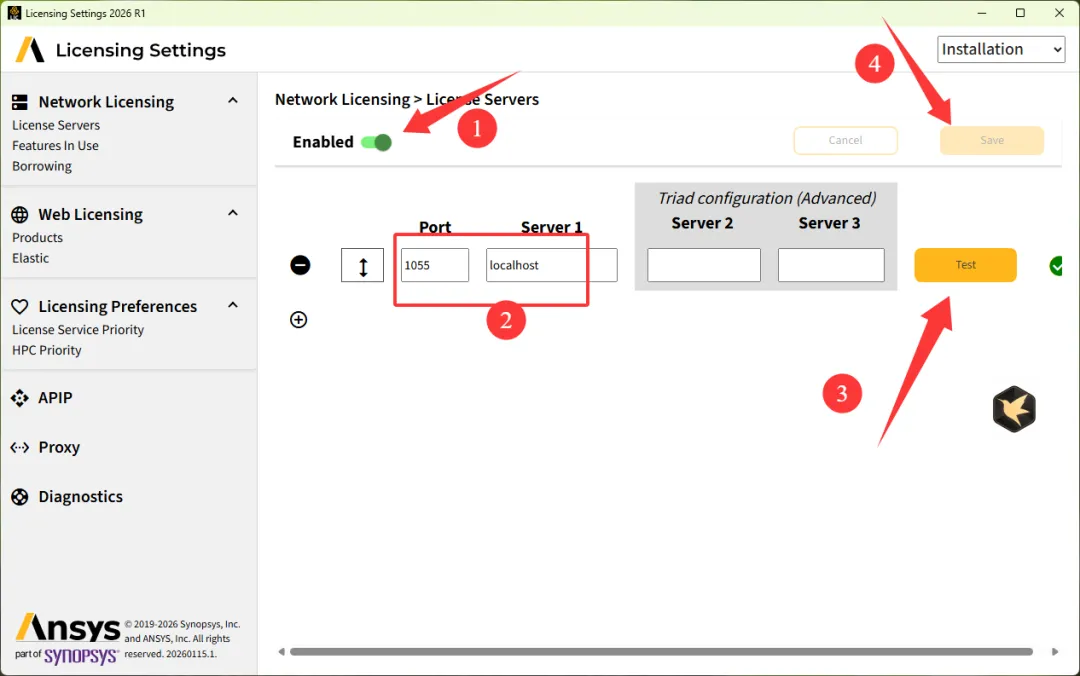Collapse the Network Licensing section
The width and height of the screenshot is (1080, 676).
click(233, 101)
